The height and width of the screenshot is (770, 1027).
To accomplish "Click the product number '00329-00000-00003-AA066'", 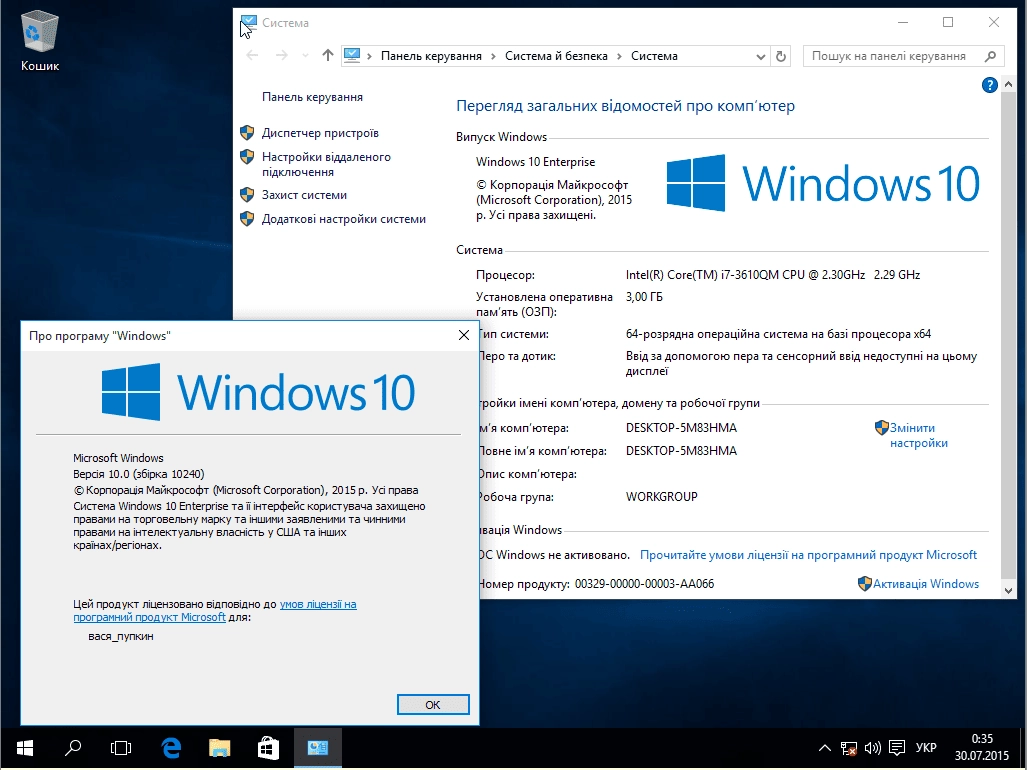I will coord(644,584).
